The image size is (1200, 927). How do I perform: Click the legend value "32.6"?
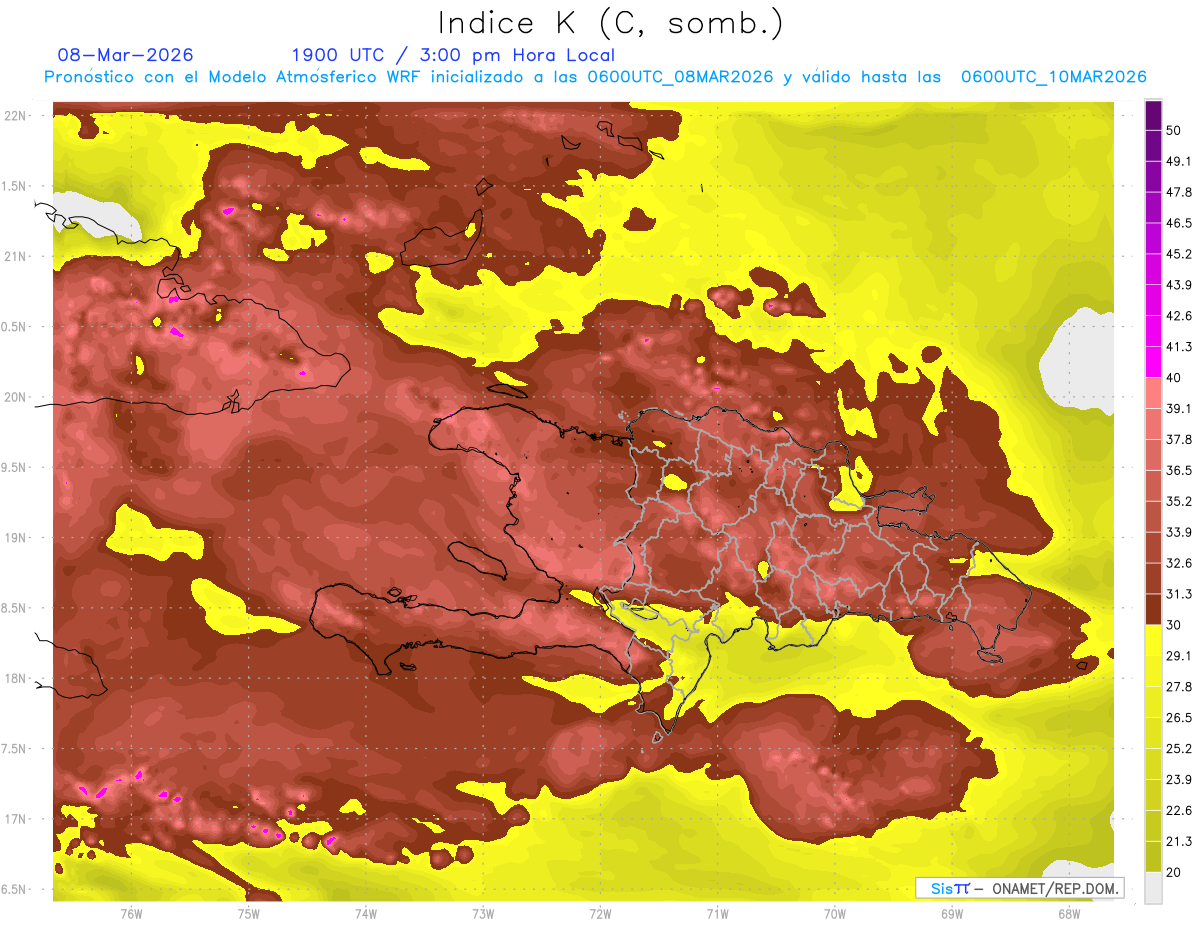1179,563
